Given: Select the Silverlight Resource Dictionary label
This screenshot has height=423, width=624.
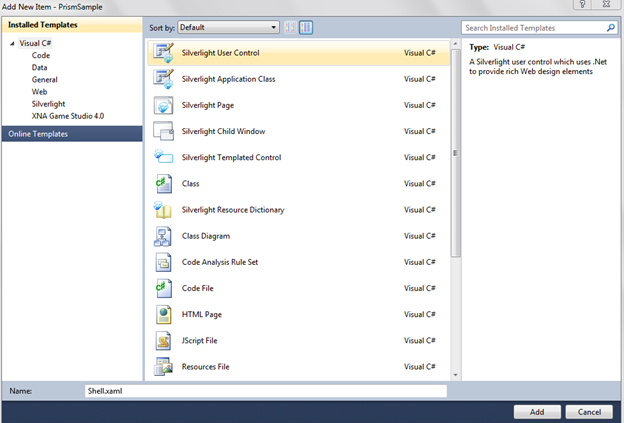Looking at the screenshot, I should pos(233,210).
